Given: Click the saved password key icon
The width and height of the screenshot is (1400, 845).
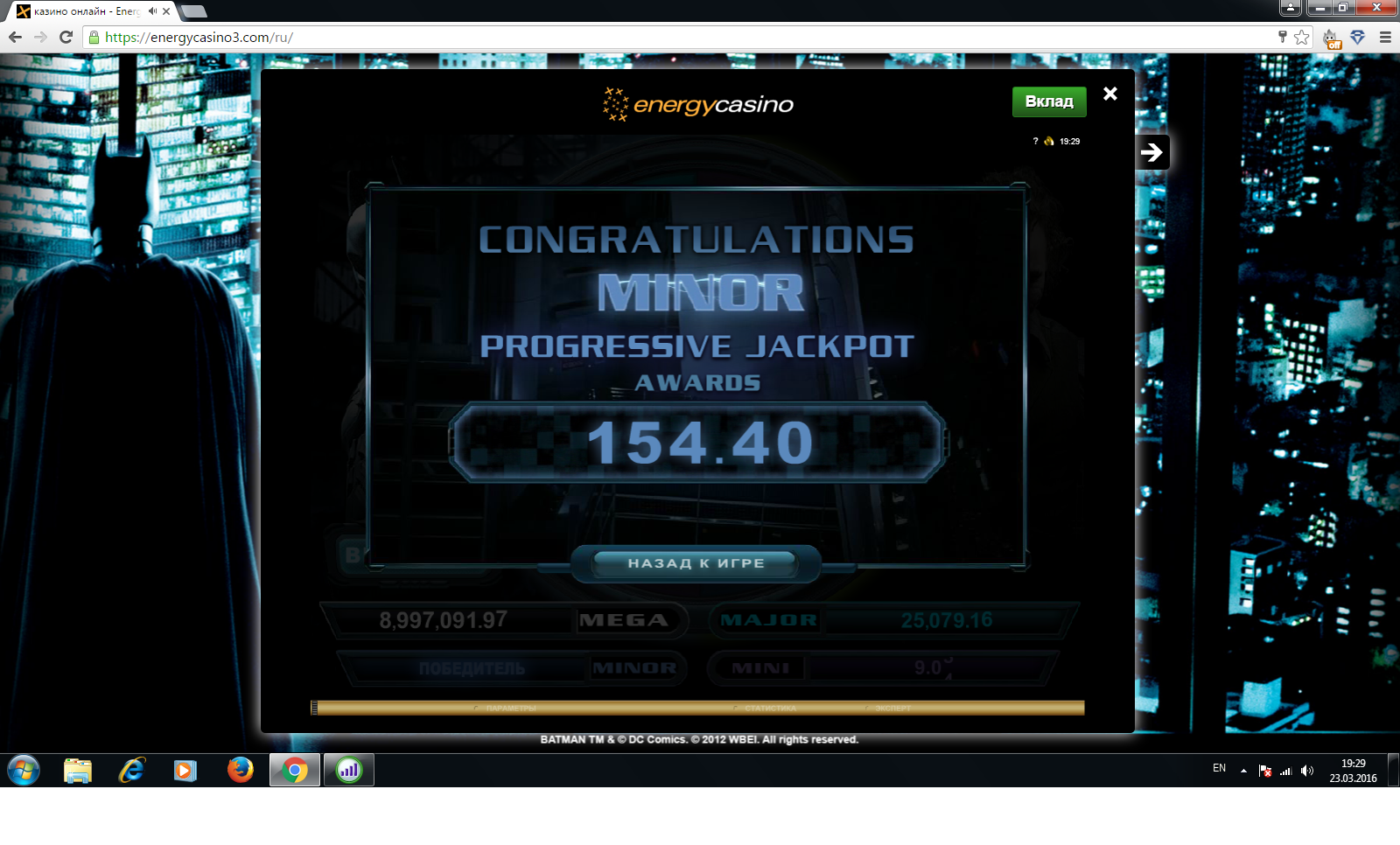Looking at the screenshot, I should 1282,37.
